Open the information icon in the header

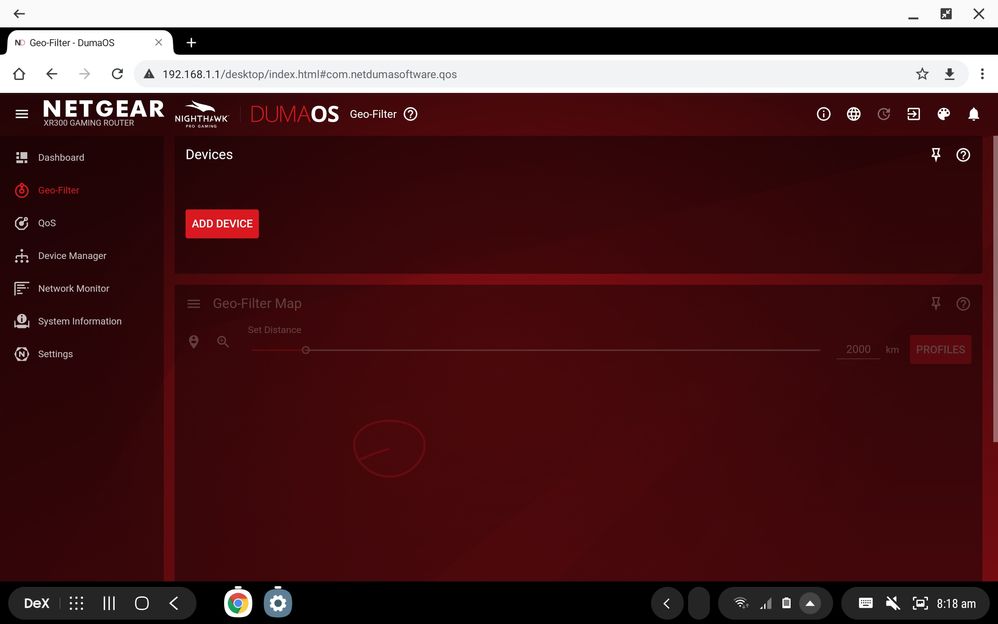[x=823, y=114]
